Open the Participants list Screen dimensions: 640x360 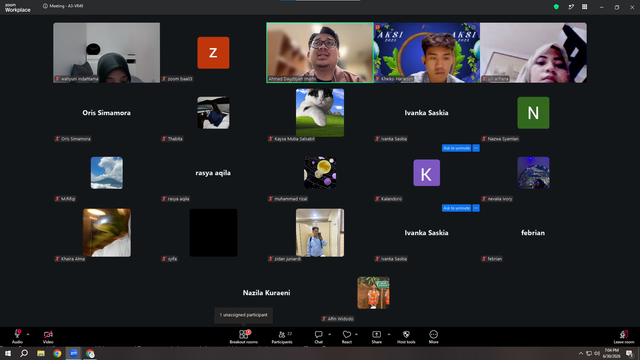point(282,337)
